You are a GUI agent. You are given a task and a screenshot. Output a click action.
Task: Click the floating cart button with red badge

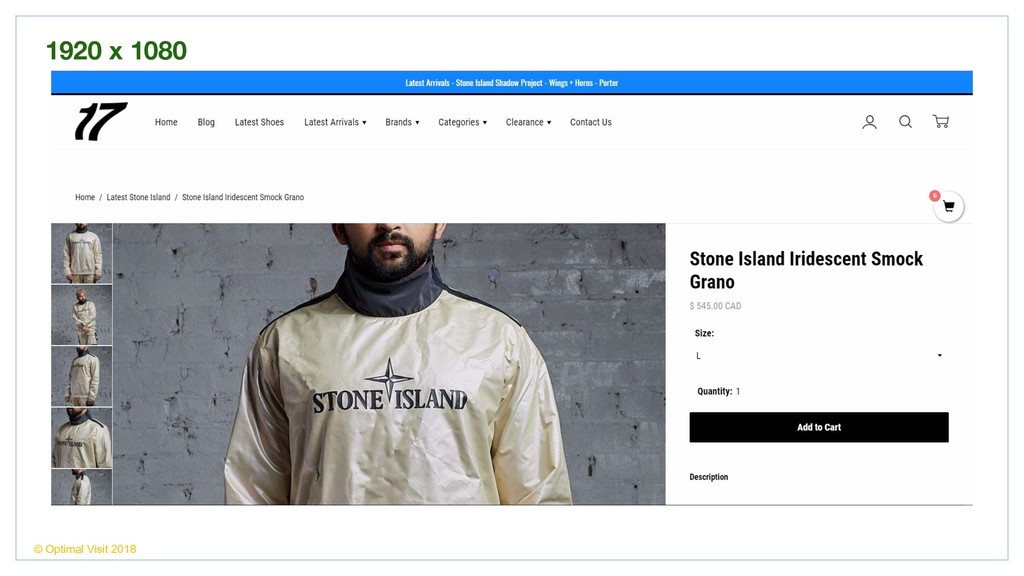(948, 207)
